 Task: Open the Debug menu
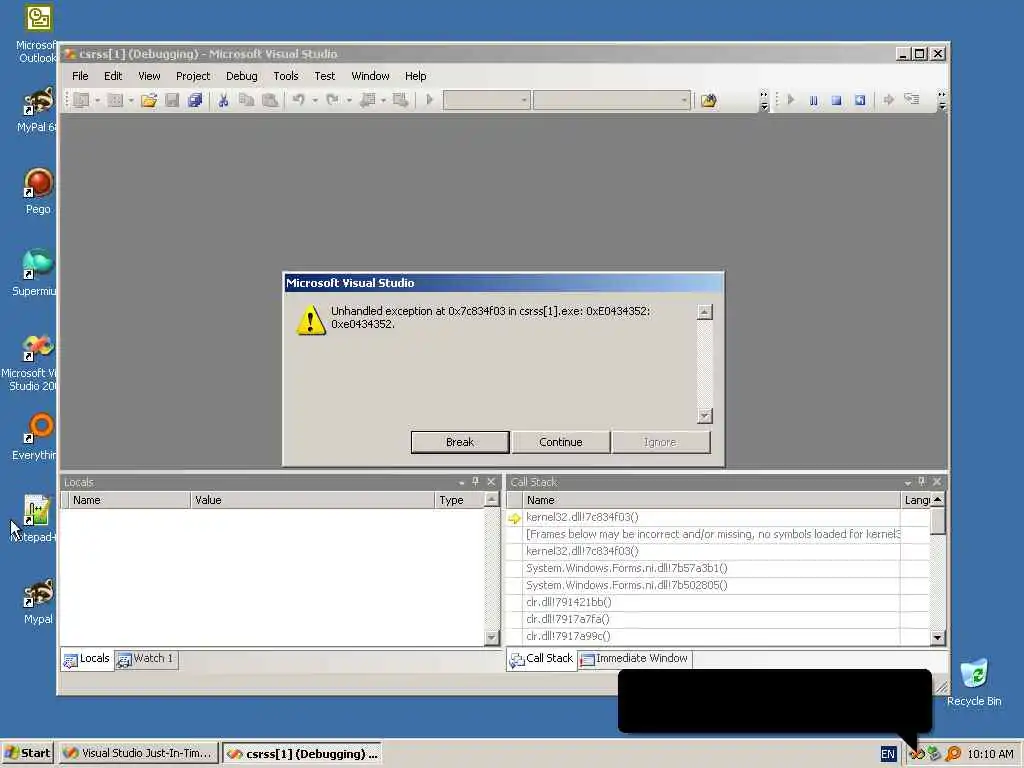[x=242, y=76]
